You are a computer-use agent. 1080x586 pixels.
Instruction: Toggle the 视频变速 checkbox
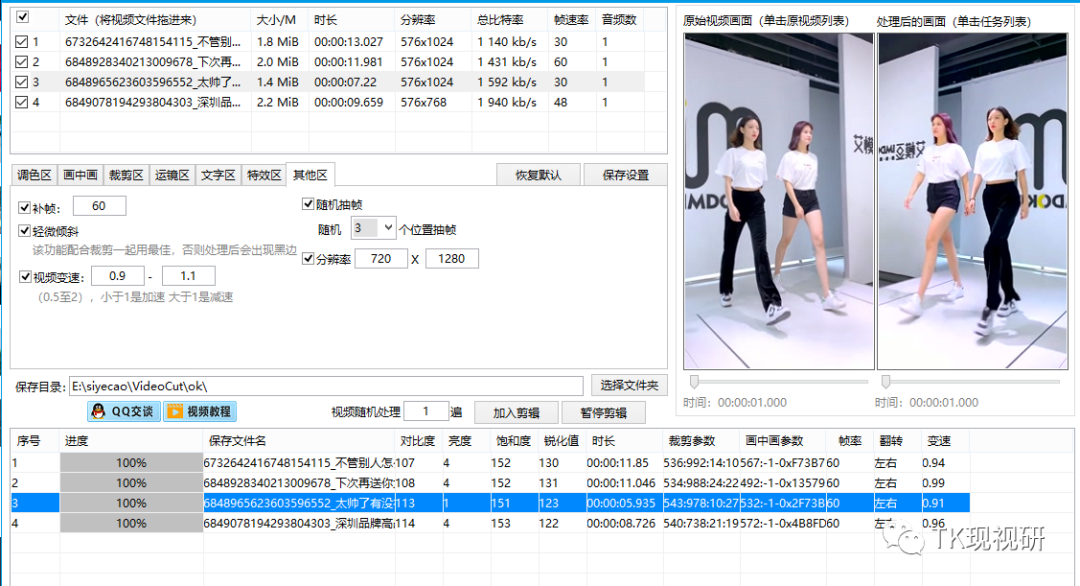point(25,277)
